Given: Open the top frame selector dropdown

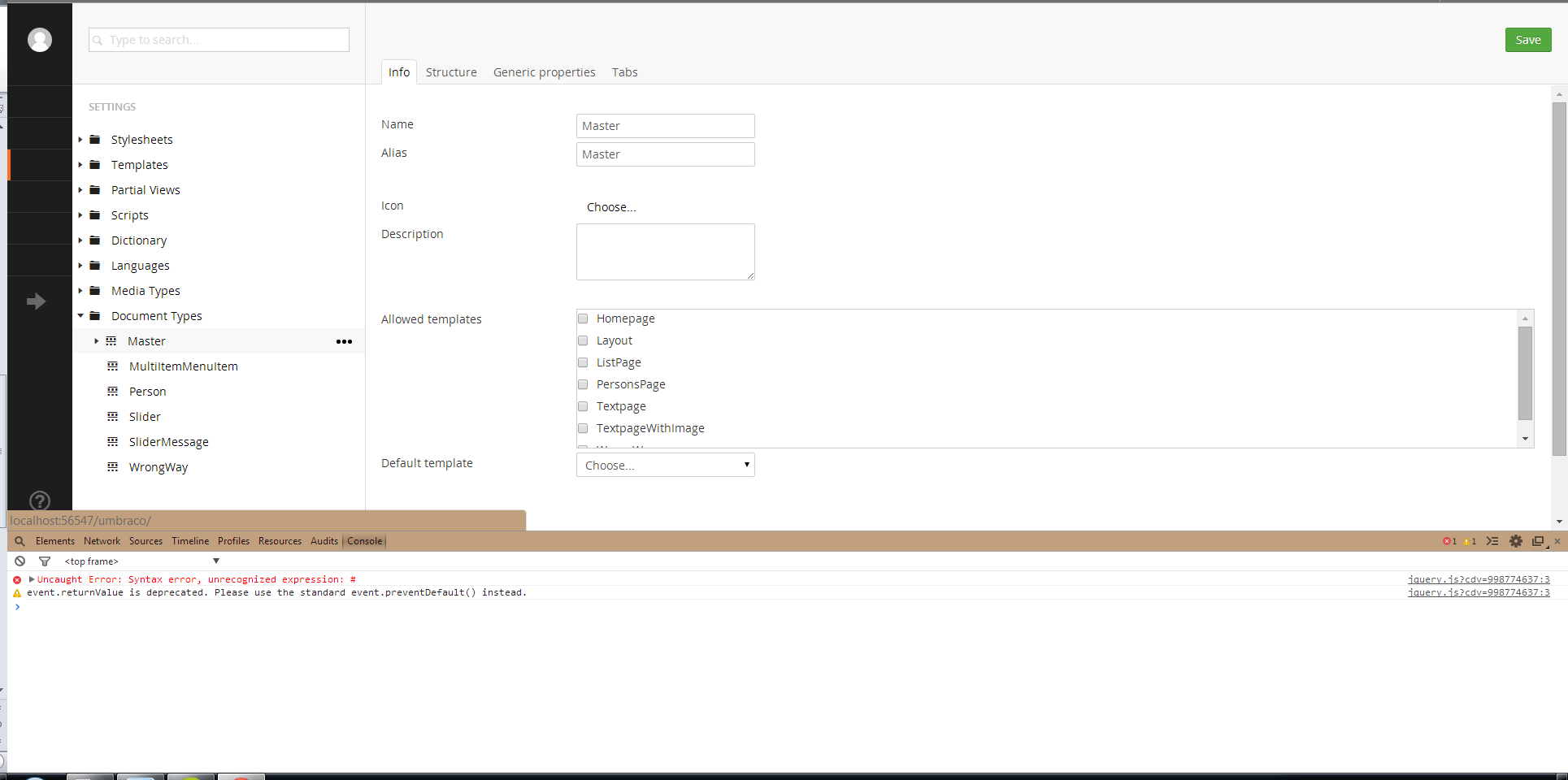Looking at the screenshot, I should (x=141, y=561).
